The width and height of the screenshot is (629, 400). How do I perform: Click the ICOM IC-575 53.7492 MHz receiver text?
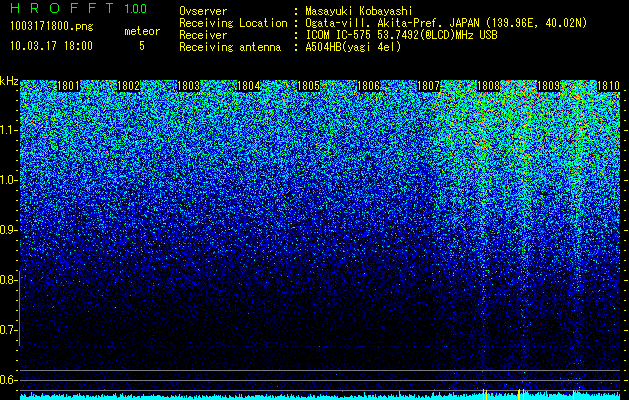[x=401, y=35]
